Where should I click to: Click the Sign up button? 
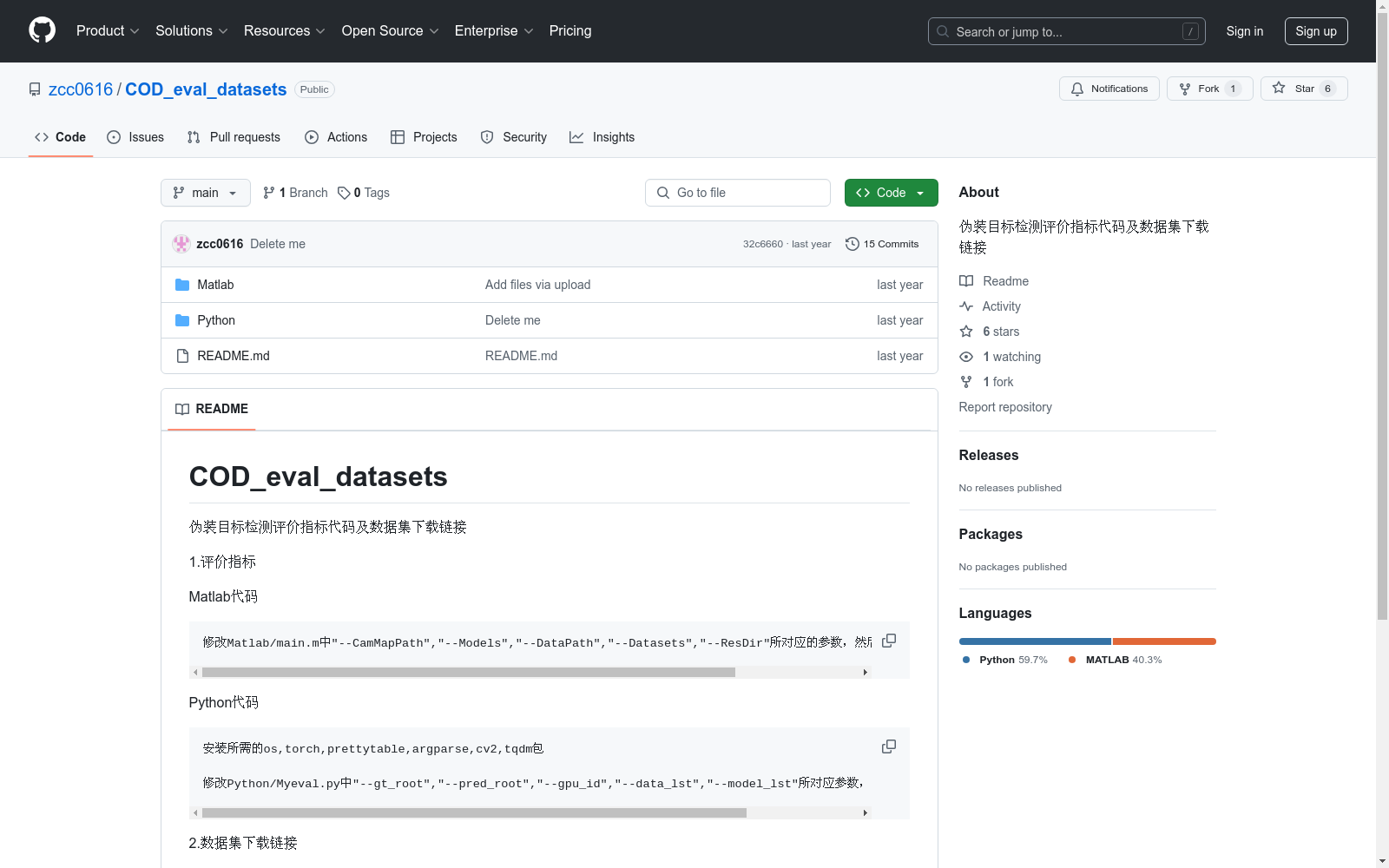click(x=1315, y=31)
